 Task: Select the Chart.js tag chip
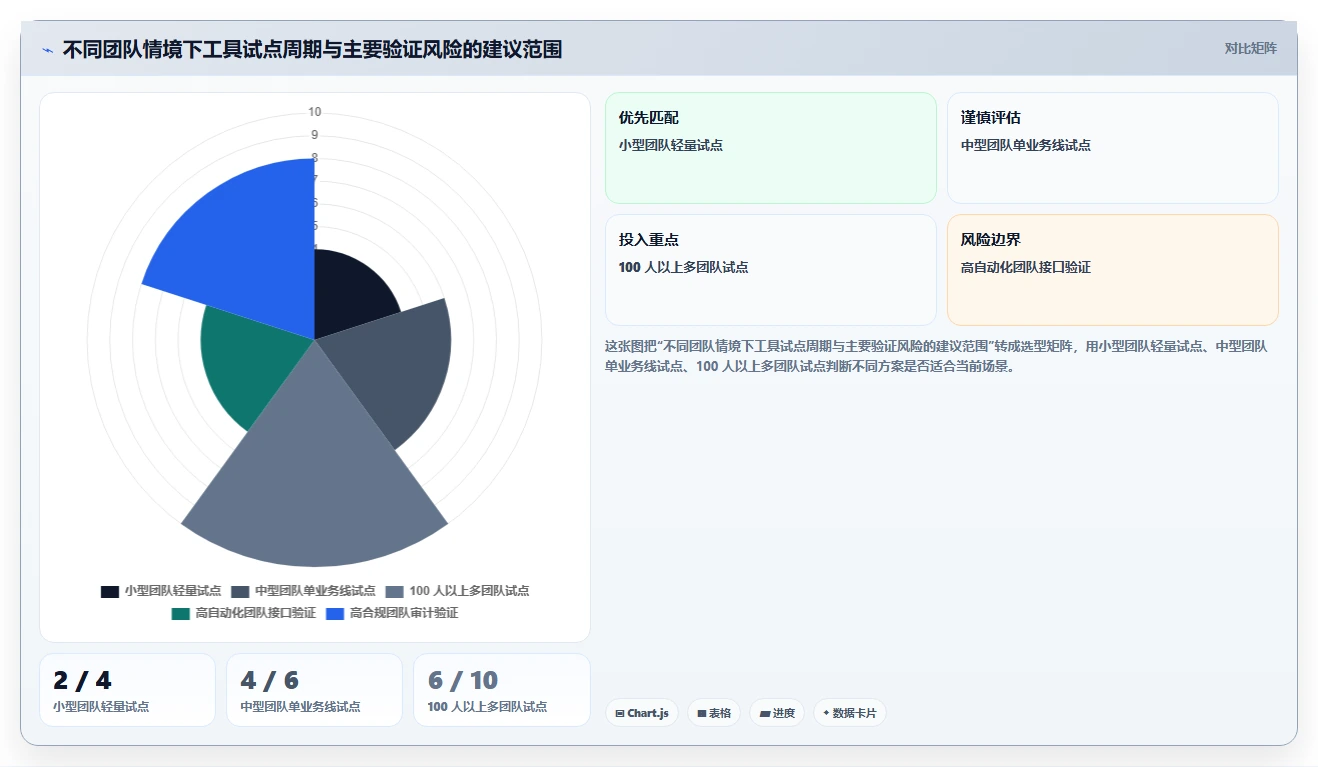[x=642, y=713]
